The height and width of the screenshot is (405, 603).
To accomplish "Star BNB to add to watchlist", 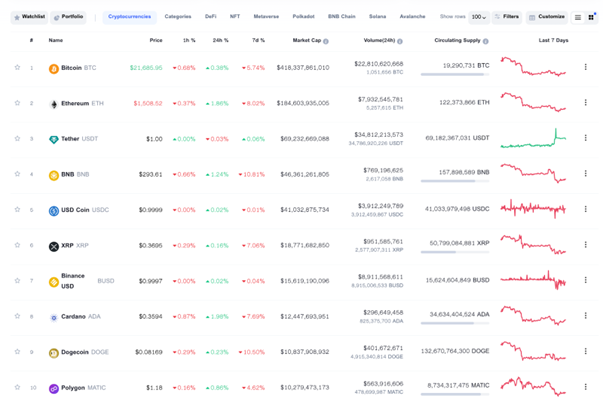I will coord(17,174).
